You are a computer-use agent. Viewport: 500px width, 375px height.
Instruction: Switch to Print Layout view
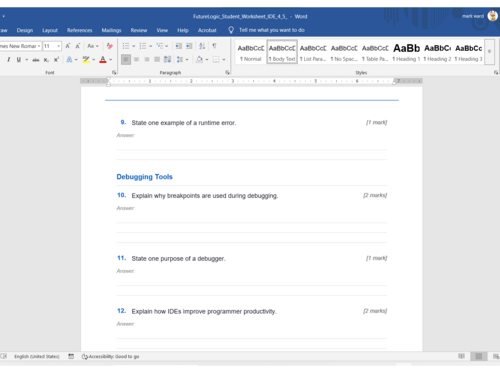(x=479, y=356)
